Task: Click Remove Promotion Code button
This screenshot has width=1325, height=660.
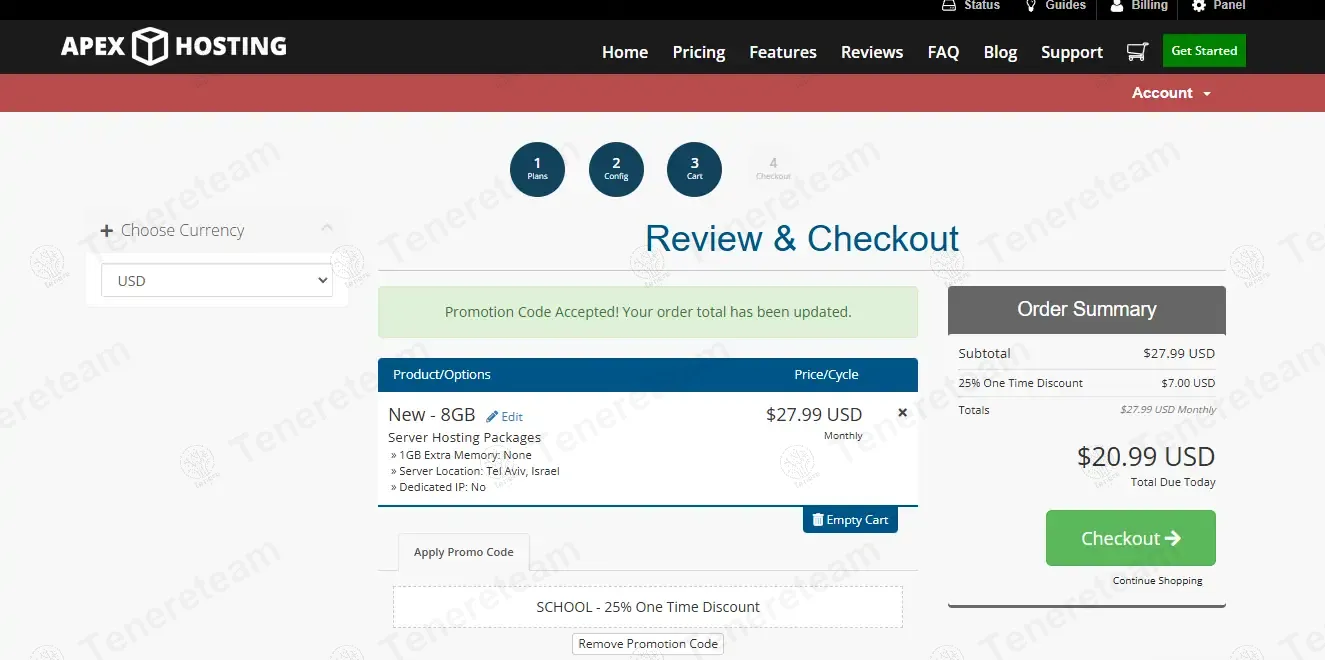Action: coord(648,644)
